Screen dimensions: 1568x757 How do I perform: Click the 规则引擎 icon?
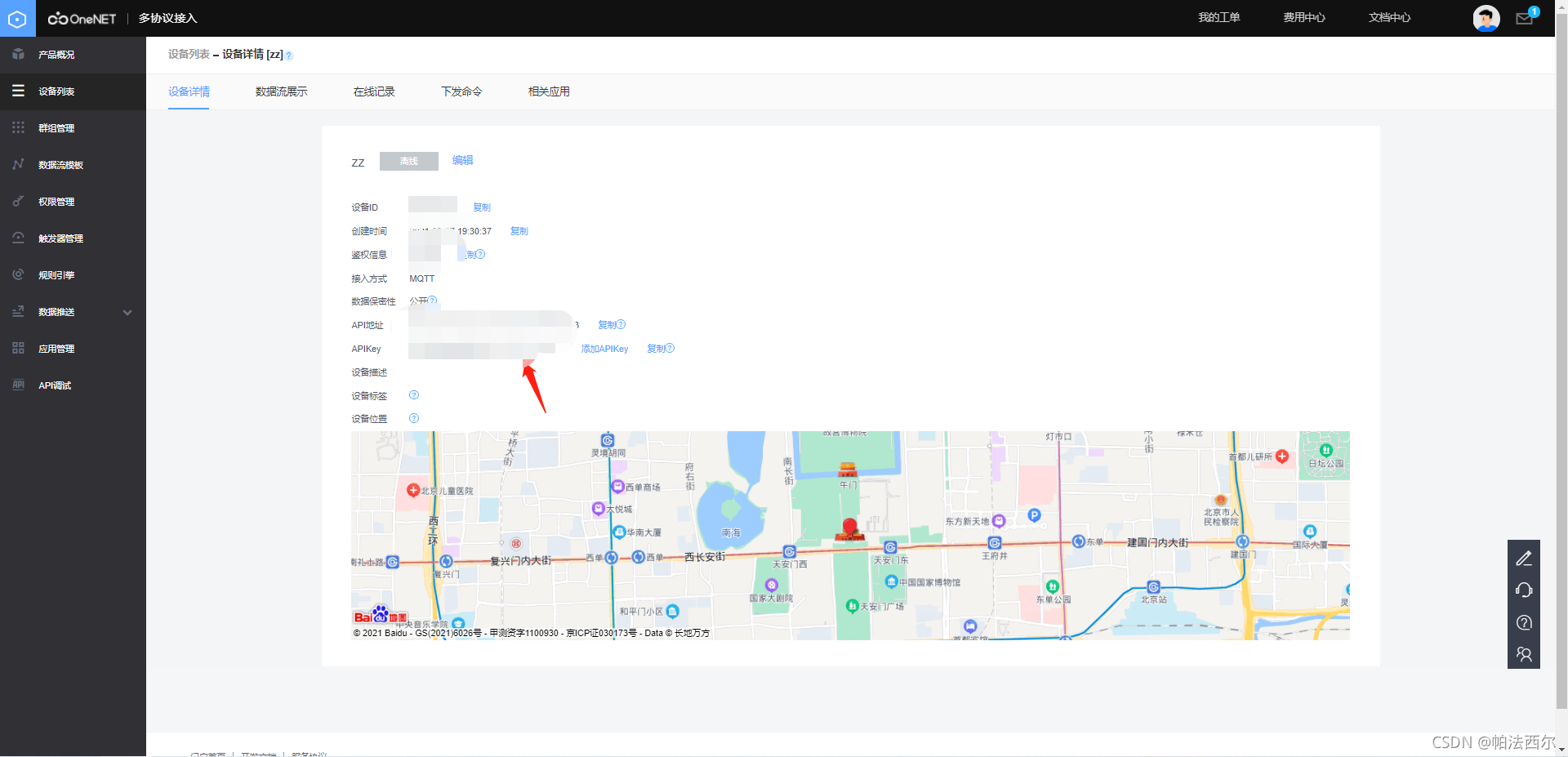point(18,274)
